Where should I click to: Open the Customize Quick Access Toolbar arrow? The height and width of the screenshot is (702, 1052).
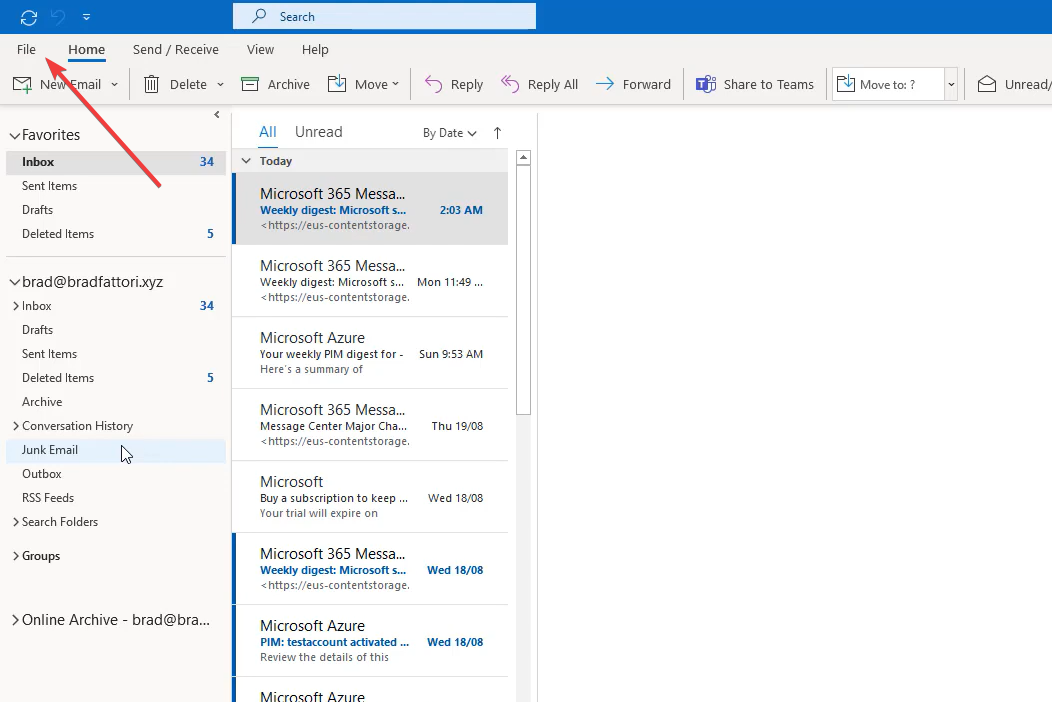pos(87,17)
